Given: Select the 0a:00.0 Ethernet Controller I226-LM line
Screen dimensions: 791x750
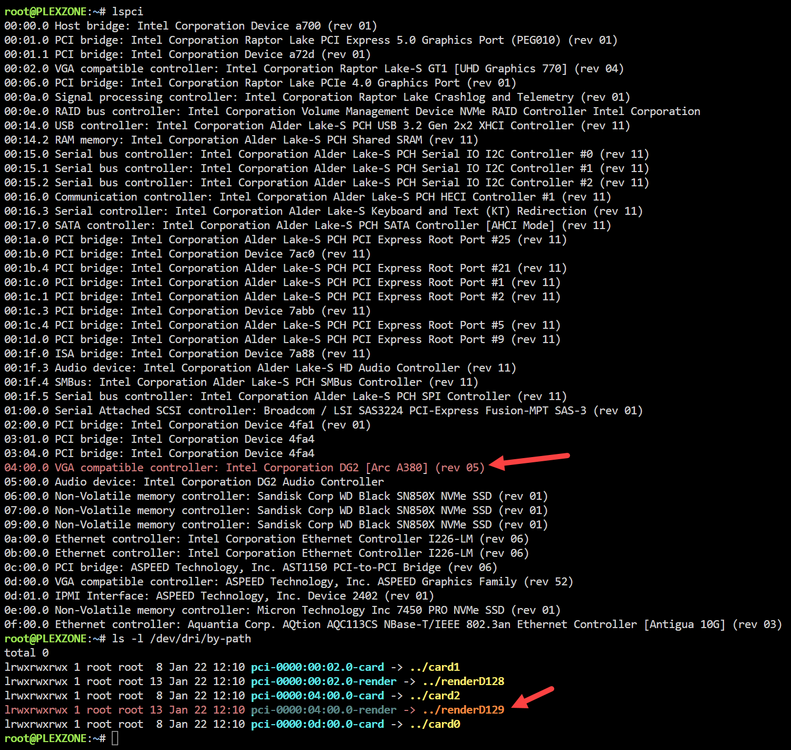Looking at the screenshot, I should [267, 539].
